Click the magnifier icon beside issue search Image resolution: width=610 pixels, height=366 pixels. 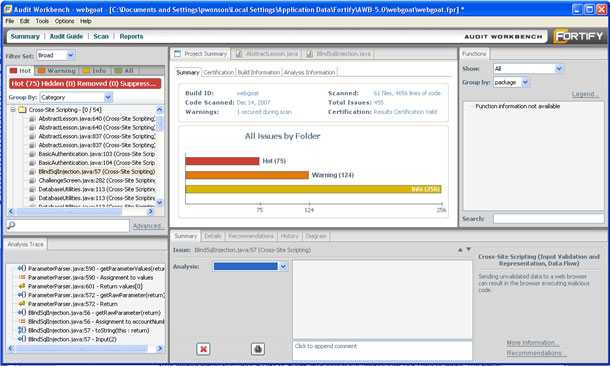11,225
